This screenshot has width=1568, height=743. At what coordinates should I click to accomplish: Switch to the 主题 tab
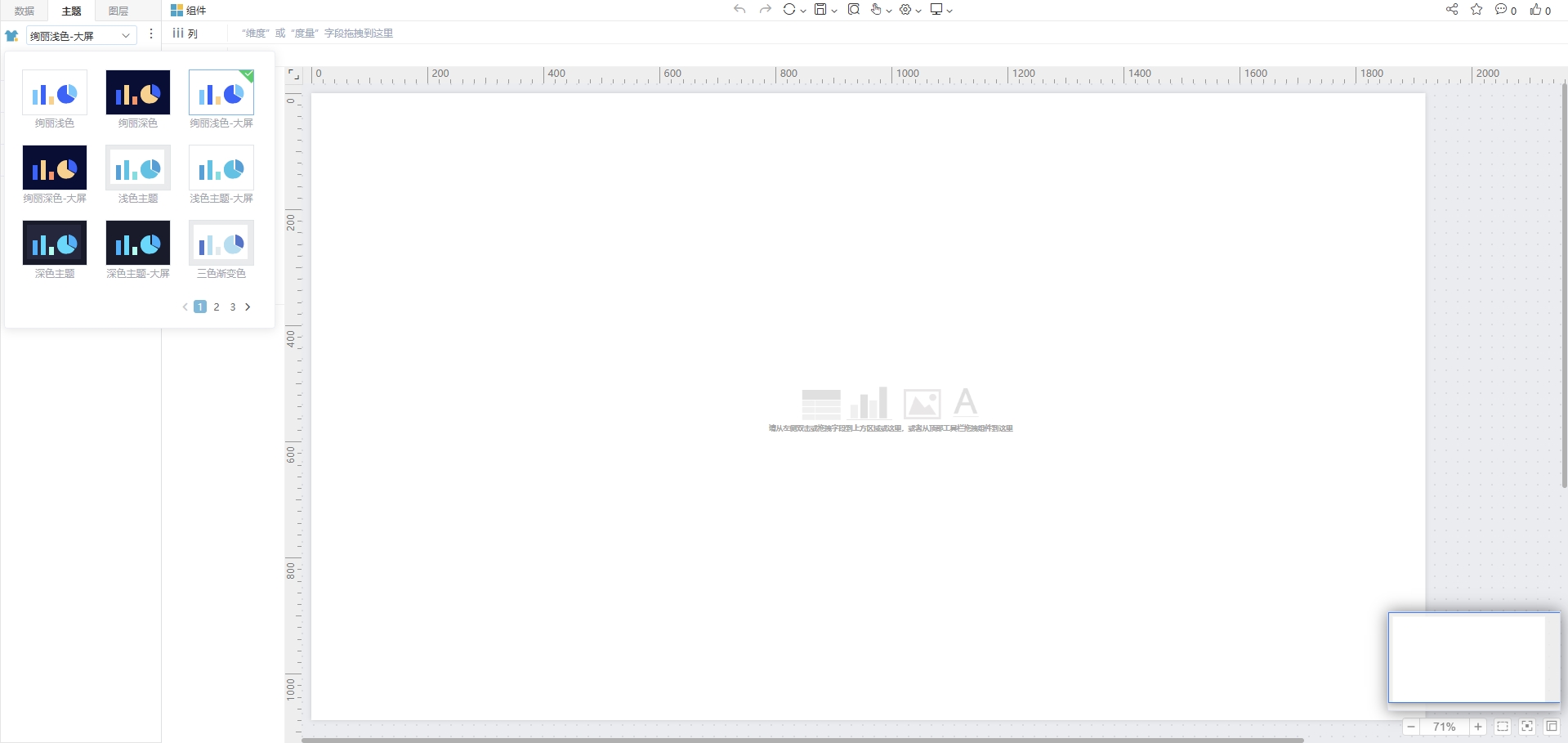coord(72,11)
